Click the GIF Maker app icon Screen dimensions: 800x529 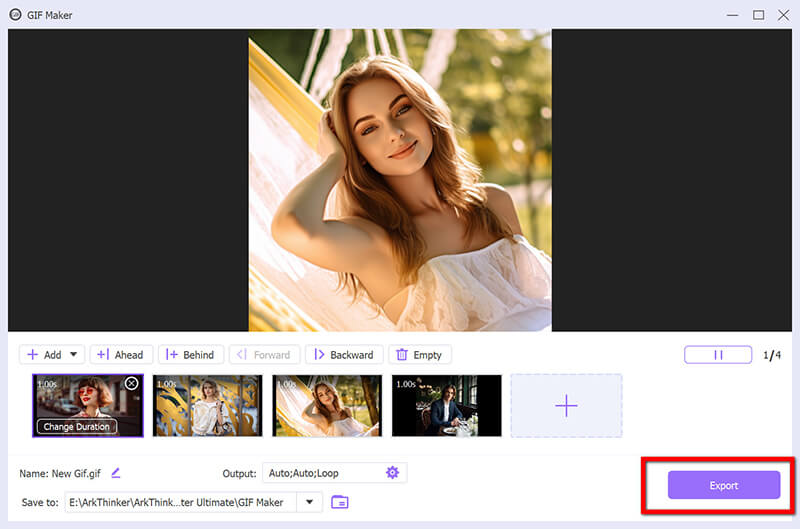point(16,14)
